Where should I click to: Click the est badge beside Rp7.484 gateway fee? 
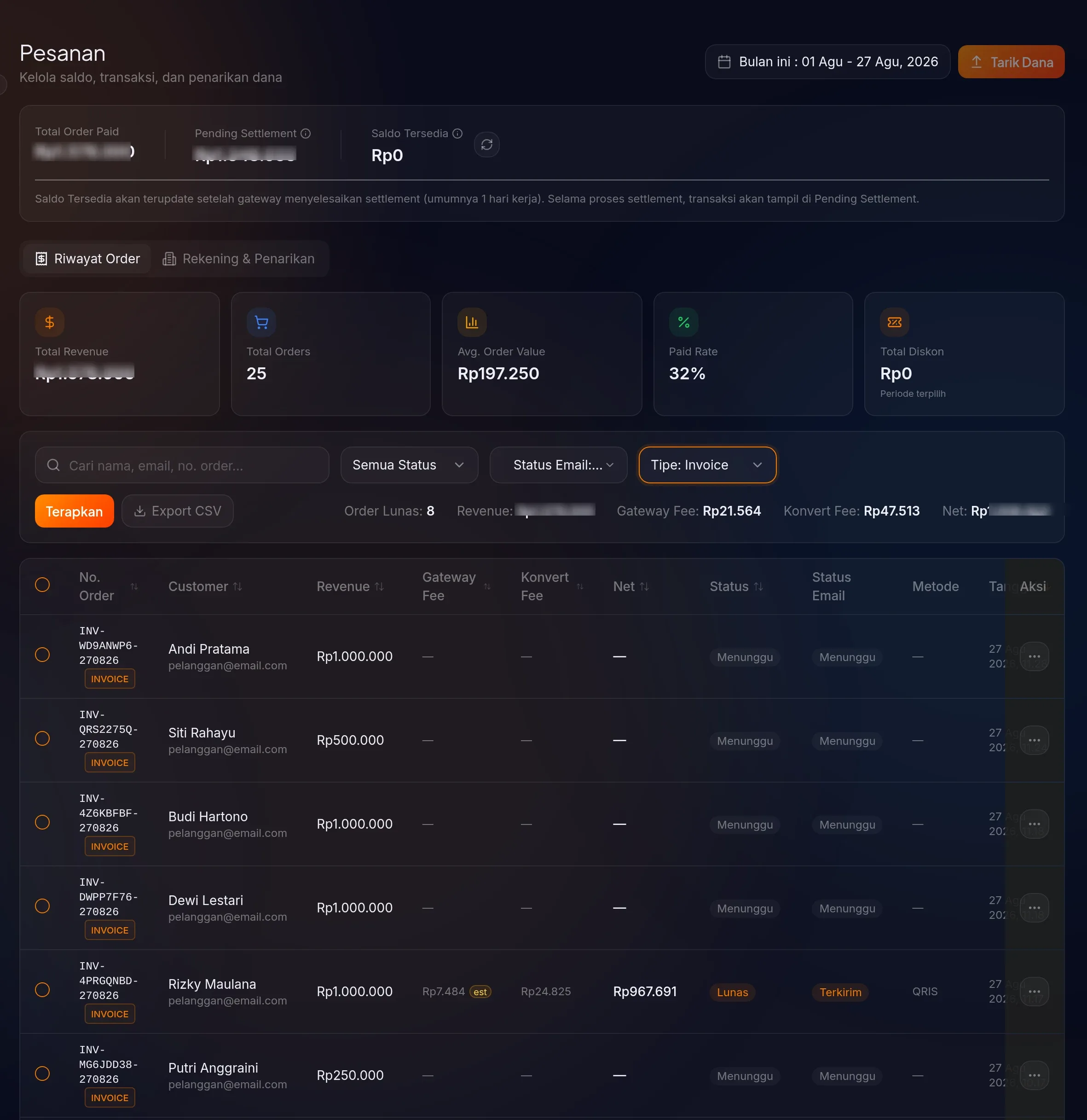[x=480, y=992]
